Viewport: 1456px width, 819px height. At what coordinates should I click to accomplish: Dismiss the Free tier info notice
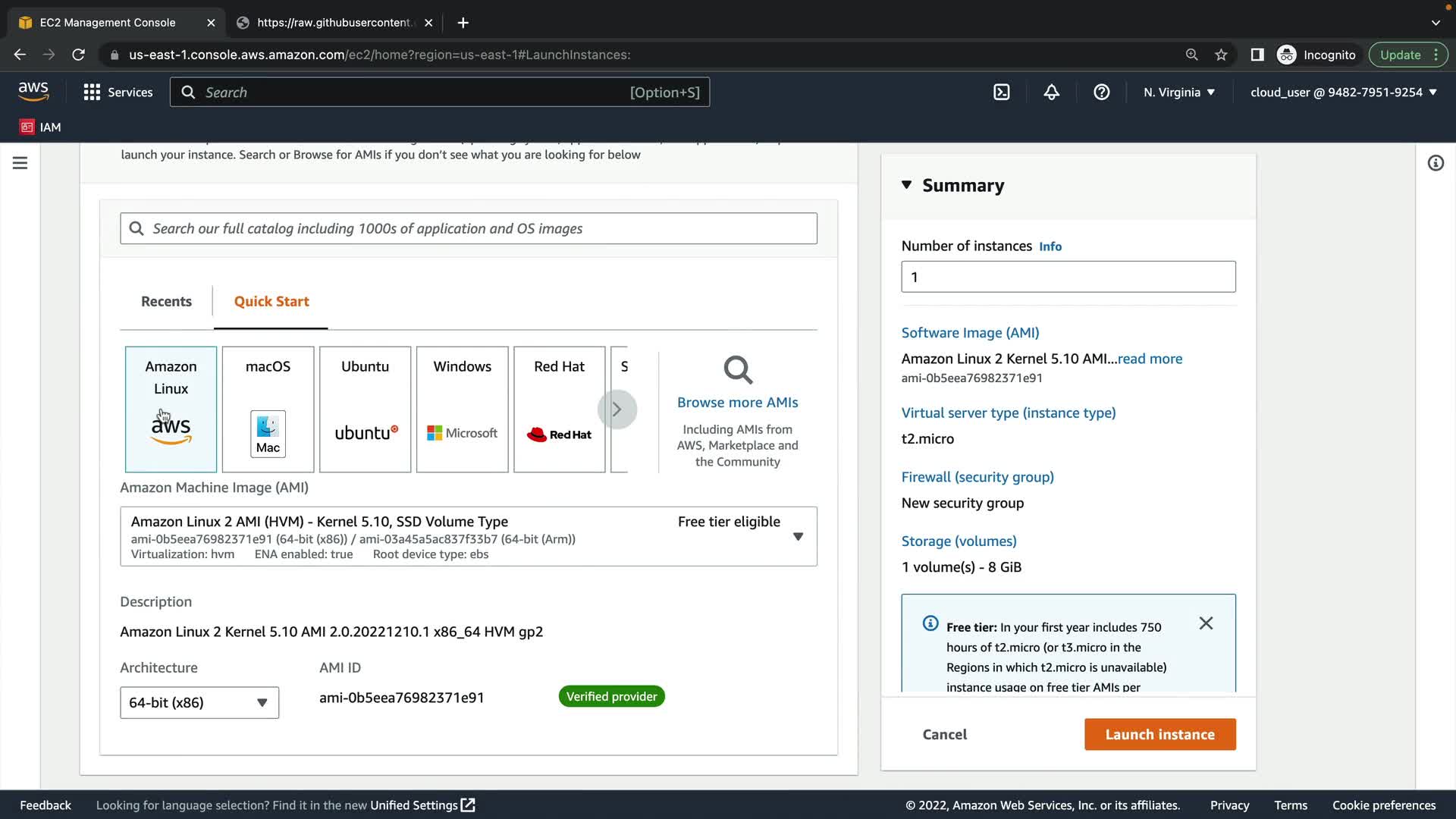click(1206, 623)
